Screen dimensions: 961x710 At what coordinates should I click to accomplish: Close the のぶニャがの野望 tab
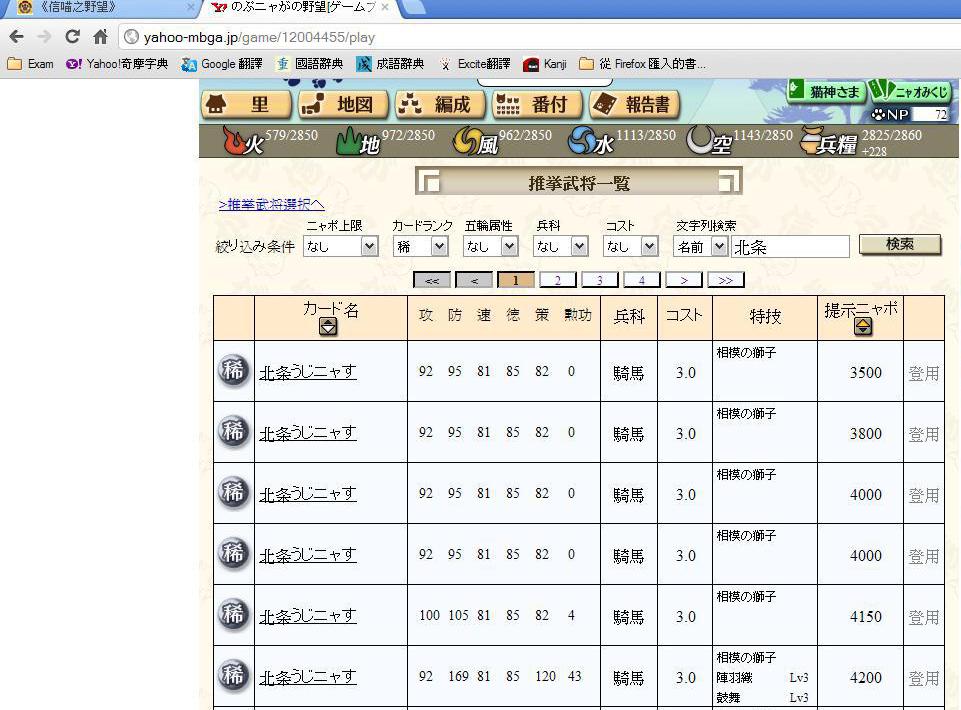coord(384,7)
